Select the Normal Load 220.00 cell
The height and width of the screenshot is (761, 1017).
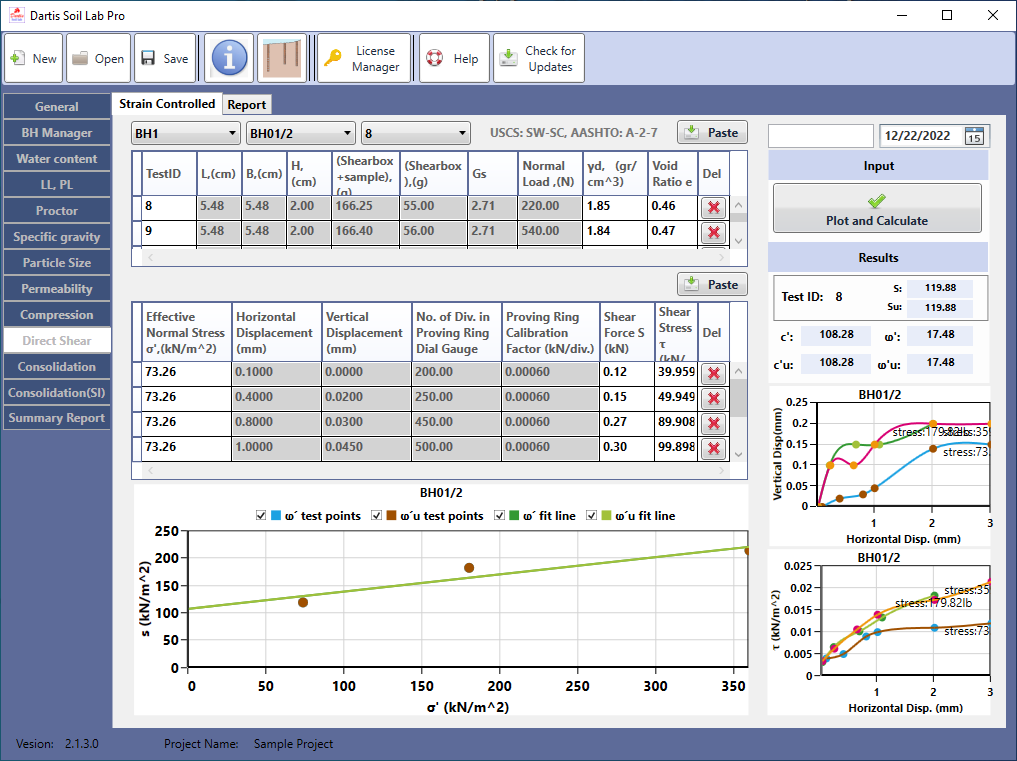pos(549,206)
